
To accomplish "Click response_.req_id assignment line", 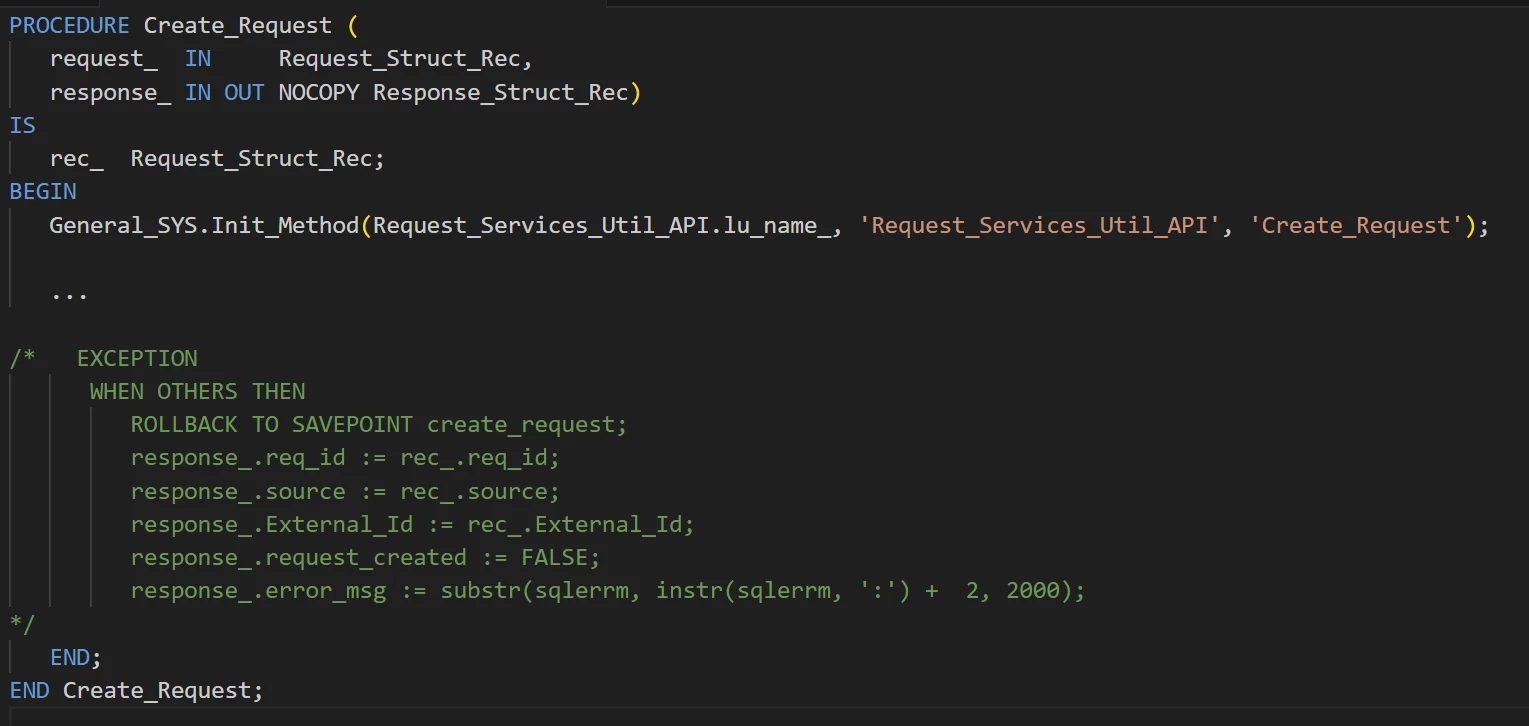I will pyautogui.click(x=346, y=458).
